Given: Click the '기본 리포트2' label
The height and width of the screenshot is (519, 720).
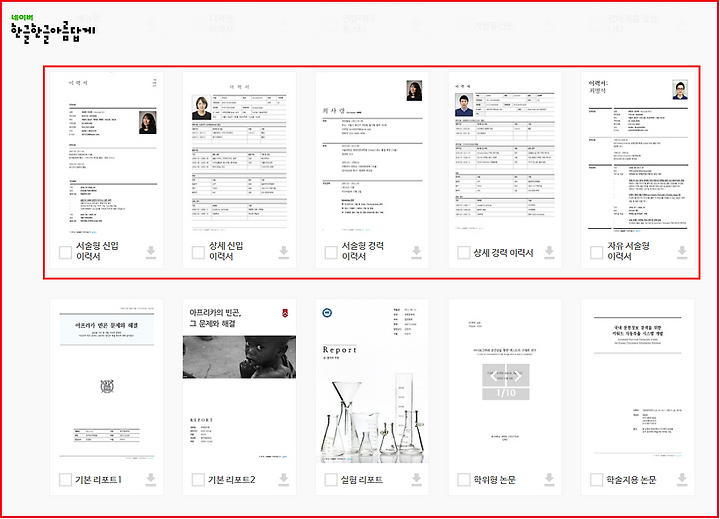Looking at the screenshot, I should (x=231, y=480).
